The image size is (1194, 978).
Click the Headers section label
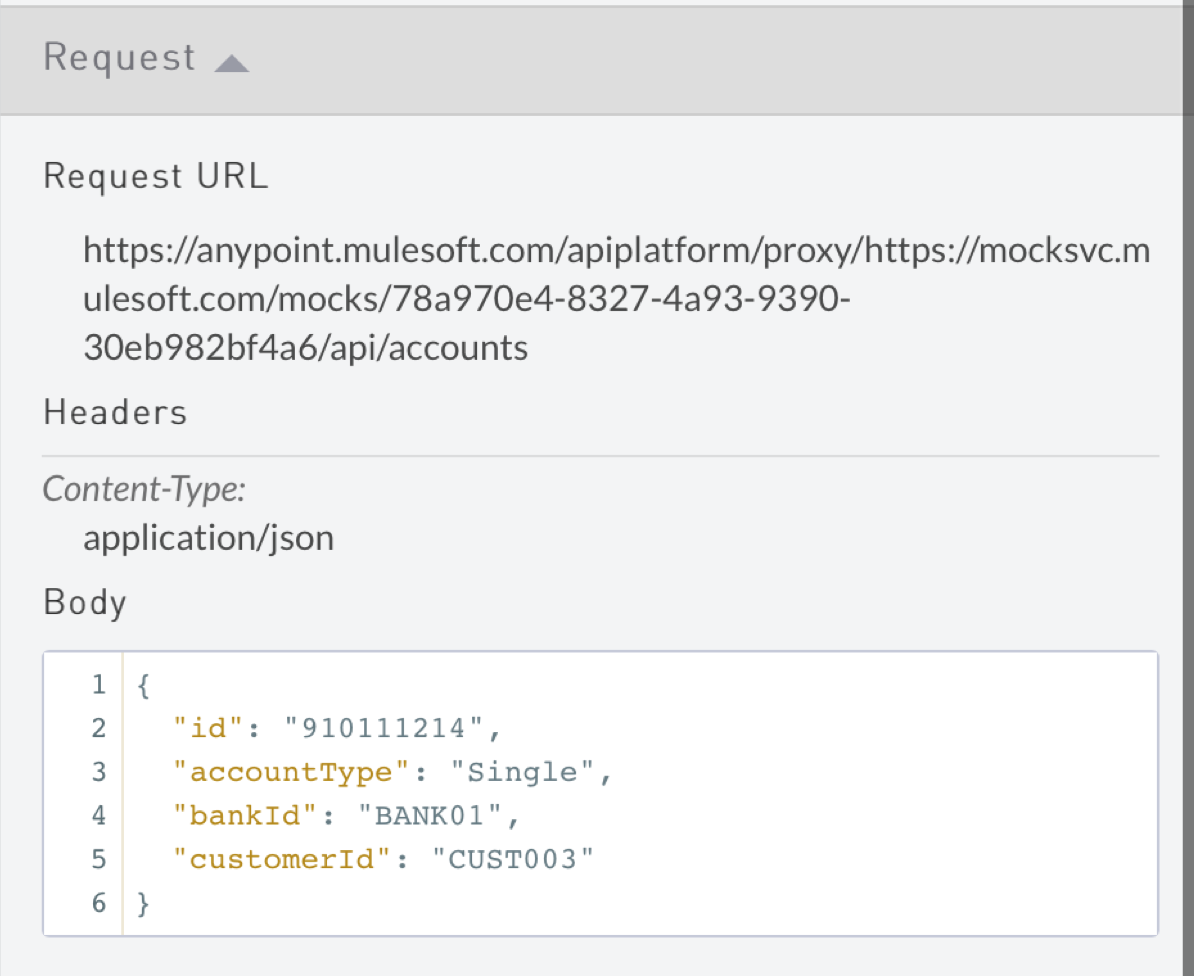click(115, 412)
